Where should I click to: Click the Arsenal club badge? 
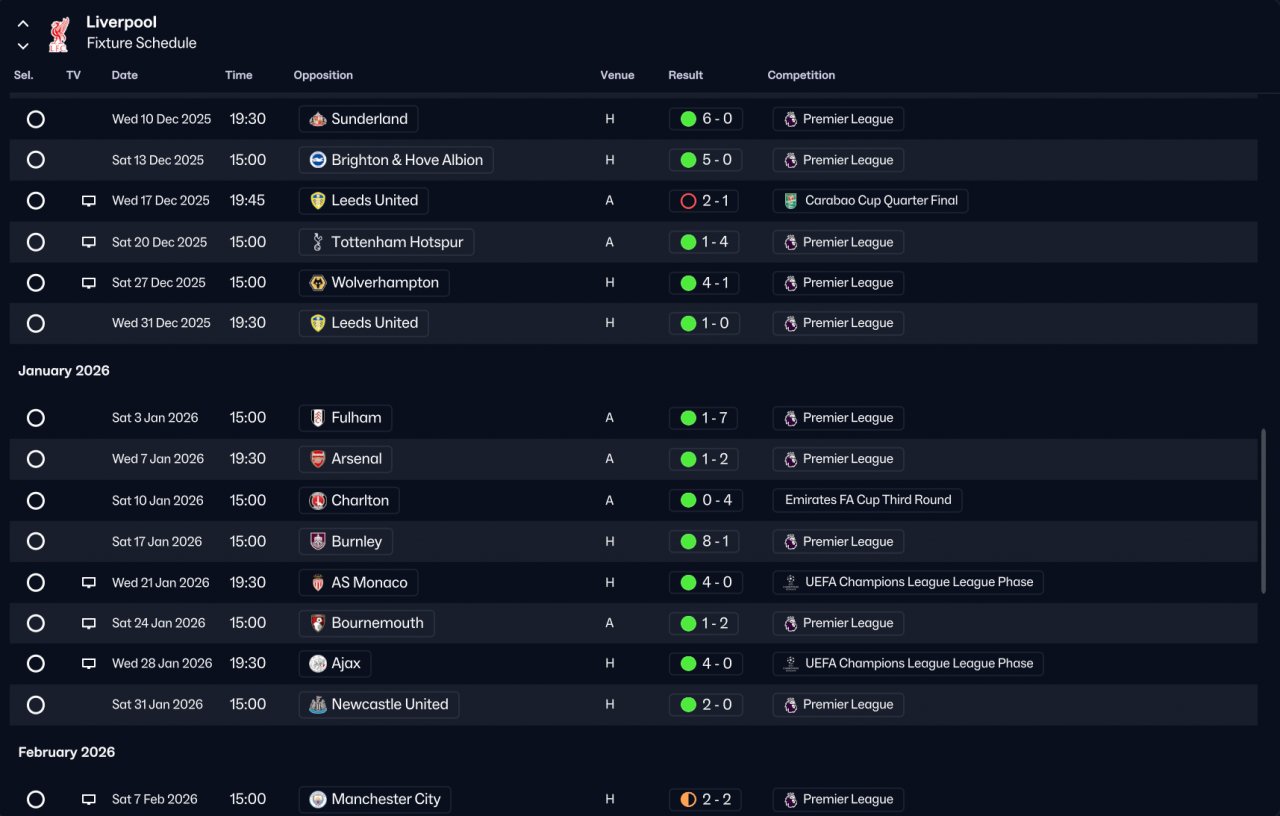pos(318,459)
